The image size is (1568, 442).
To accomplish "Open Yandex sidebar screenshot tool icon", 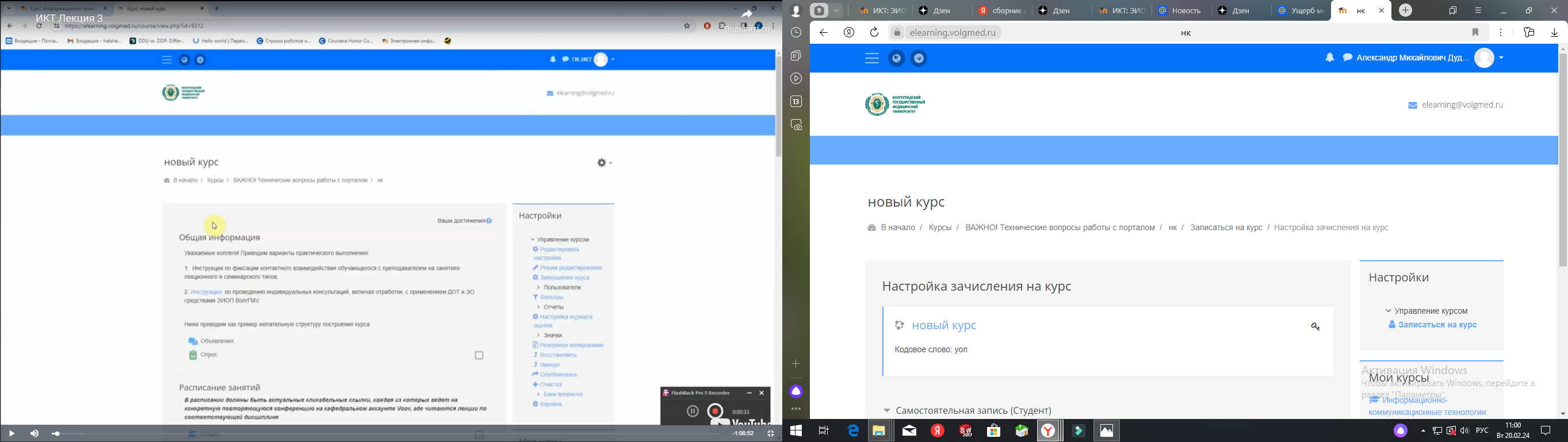I will click(x=796, y=125).
